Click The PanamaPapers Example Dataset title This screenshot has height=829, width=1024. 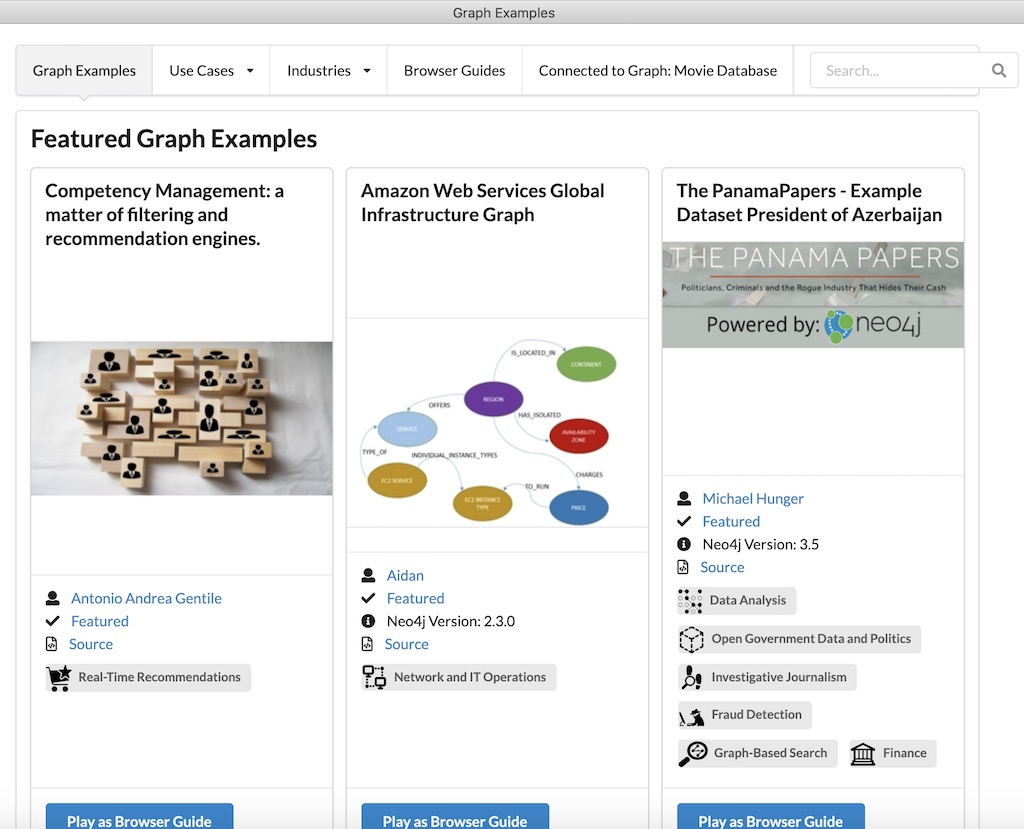pos(809,203)
